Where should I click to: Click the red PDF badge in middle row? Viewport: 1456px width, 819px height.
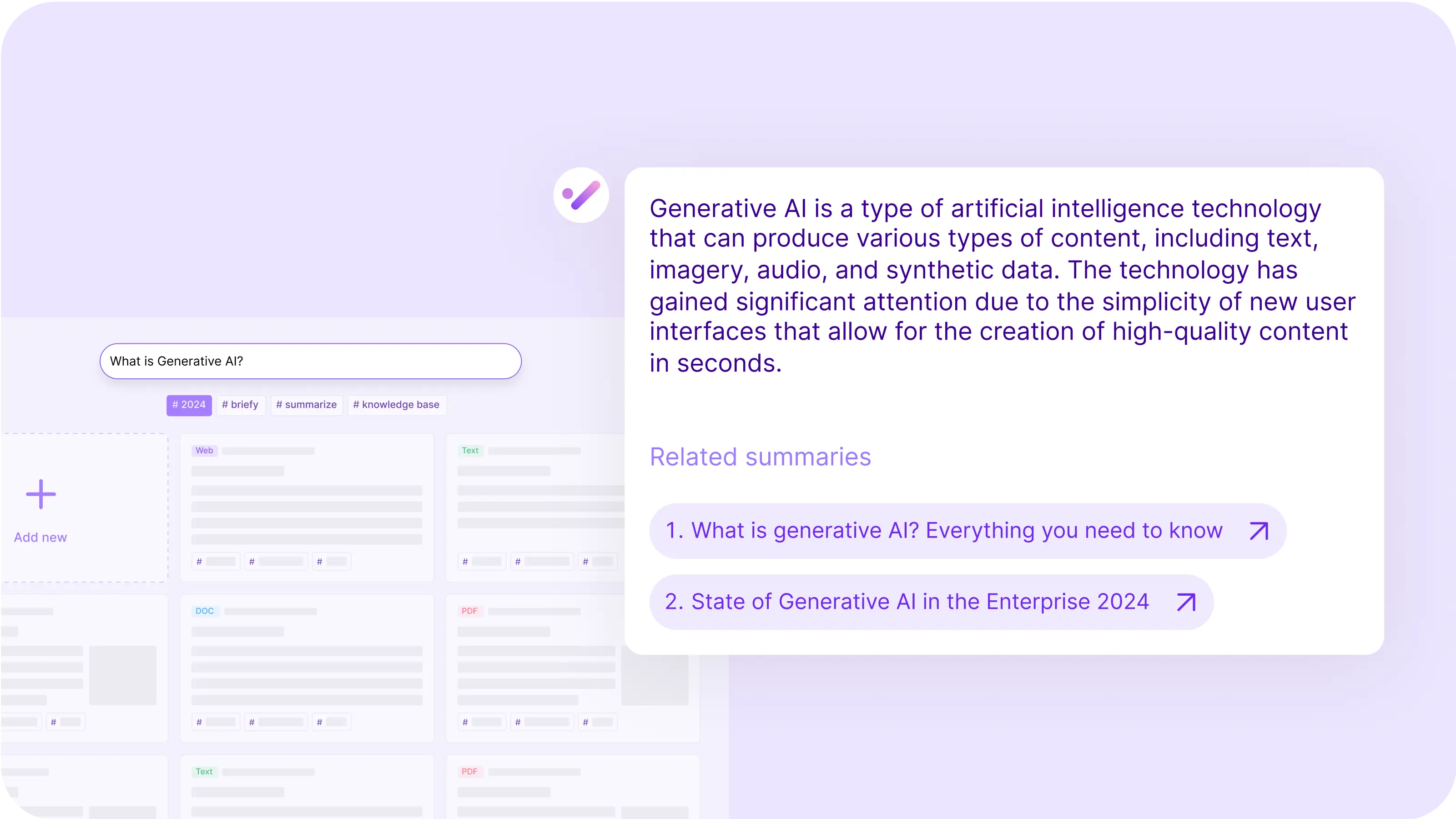(x=470, y=611)
